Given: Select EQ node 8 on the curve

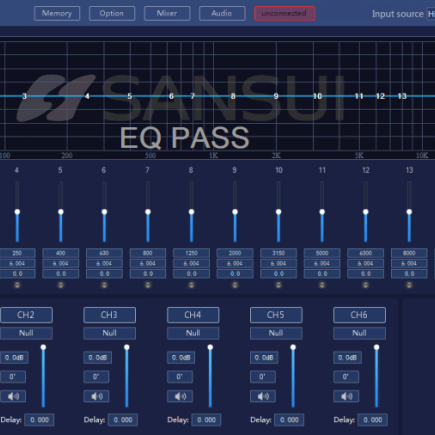Looking at the screenshot, I should [x=233, y=96].
